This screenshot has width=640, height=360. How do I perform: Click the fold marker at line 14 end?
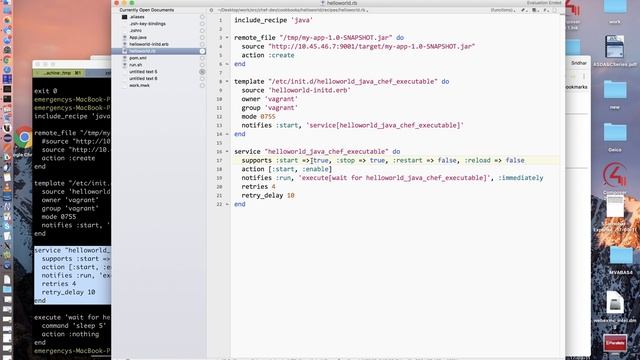point(227,134)
